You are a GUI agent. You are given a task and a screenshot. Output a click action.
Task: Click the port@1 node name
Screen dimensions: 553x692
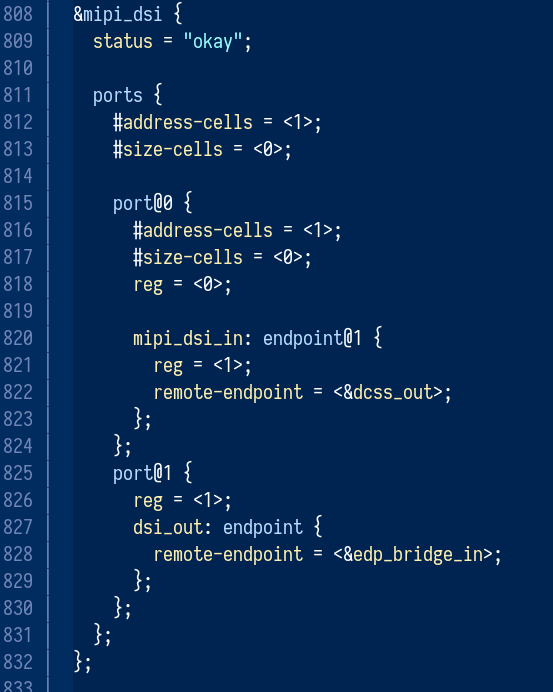pos(142,474)
